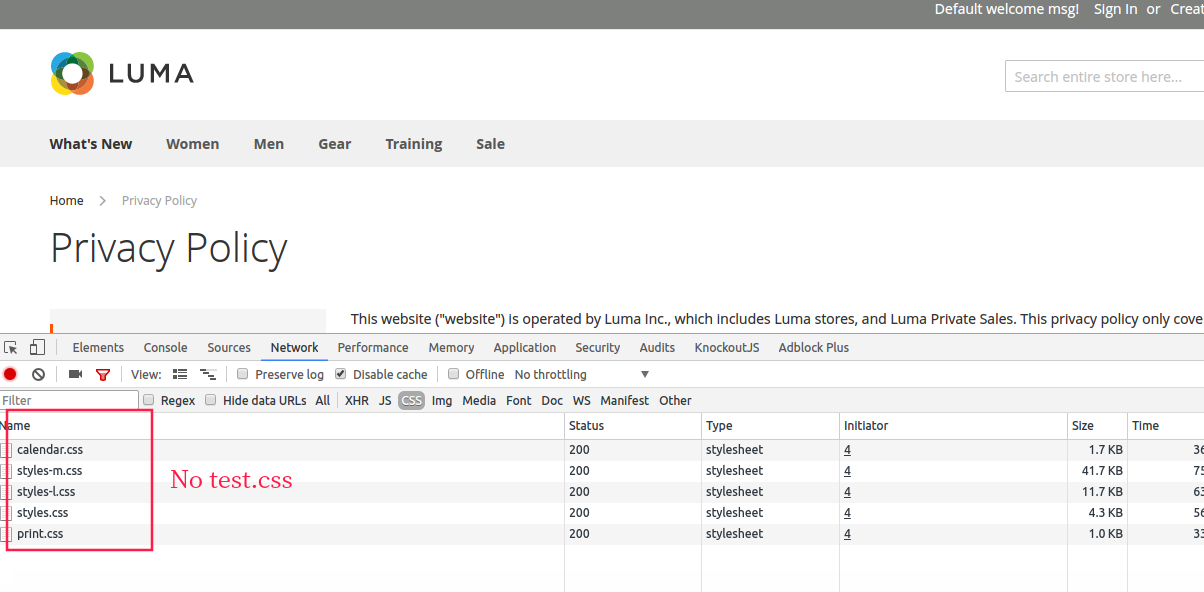The image size is (1204, 592).
Task: Open the KnockoutJS tab
Action: click(727, 348)
